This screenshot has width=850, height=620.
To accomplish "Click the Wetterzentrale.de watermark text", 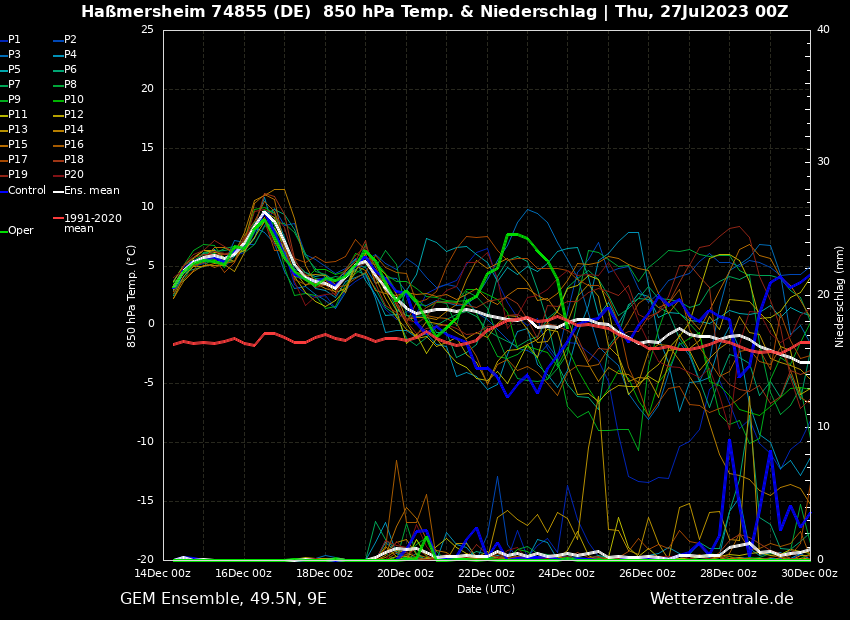I will (x=721, y=599).
